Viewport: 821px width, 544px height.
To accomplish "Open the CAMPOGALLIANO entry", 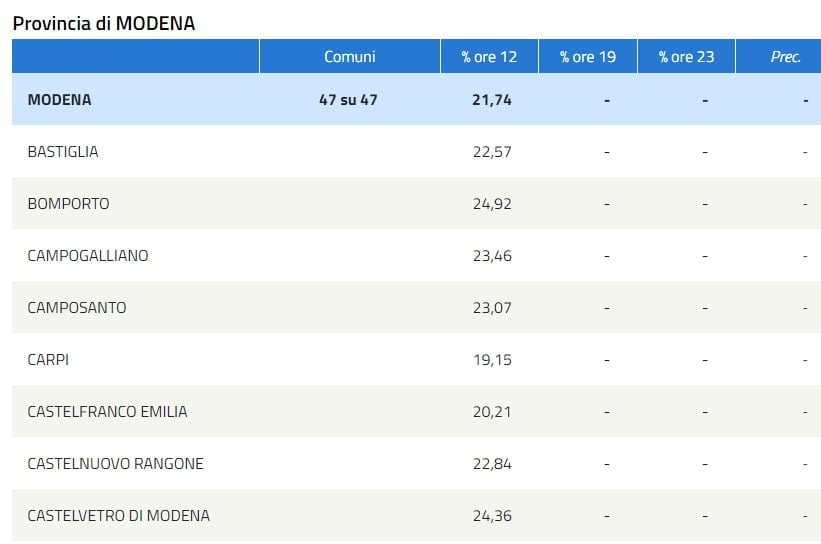I will point(88,256).
